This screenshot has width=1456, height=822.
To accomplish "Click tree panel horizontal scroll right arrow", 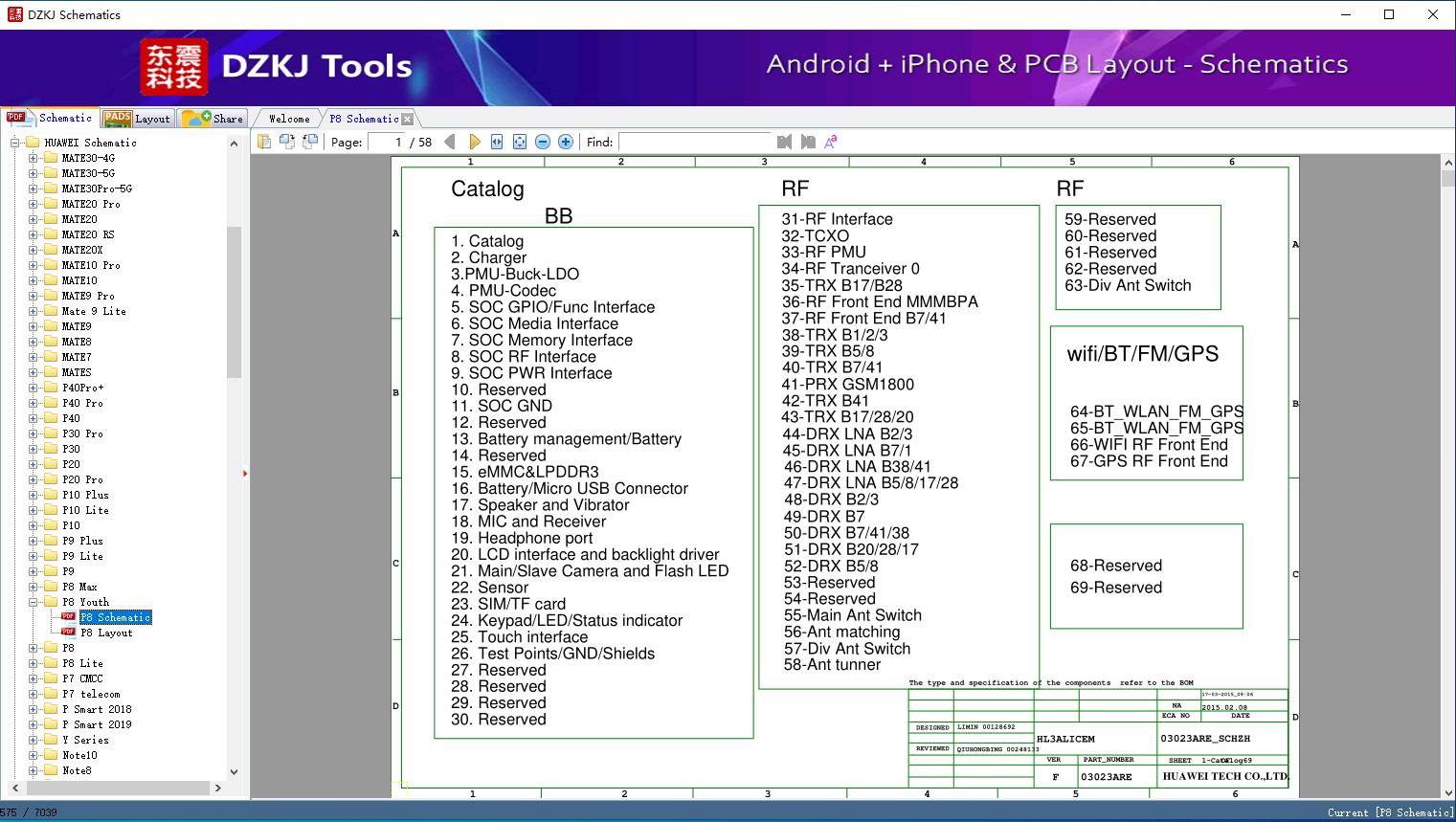I will click(x=217, y=789).
